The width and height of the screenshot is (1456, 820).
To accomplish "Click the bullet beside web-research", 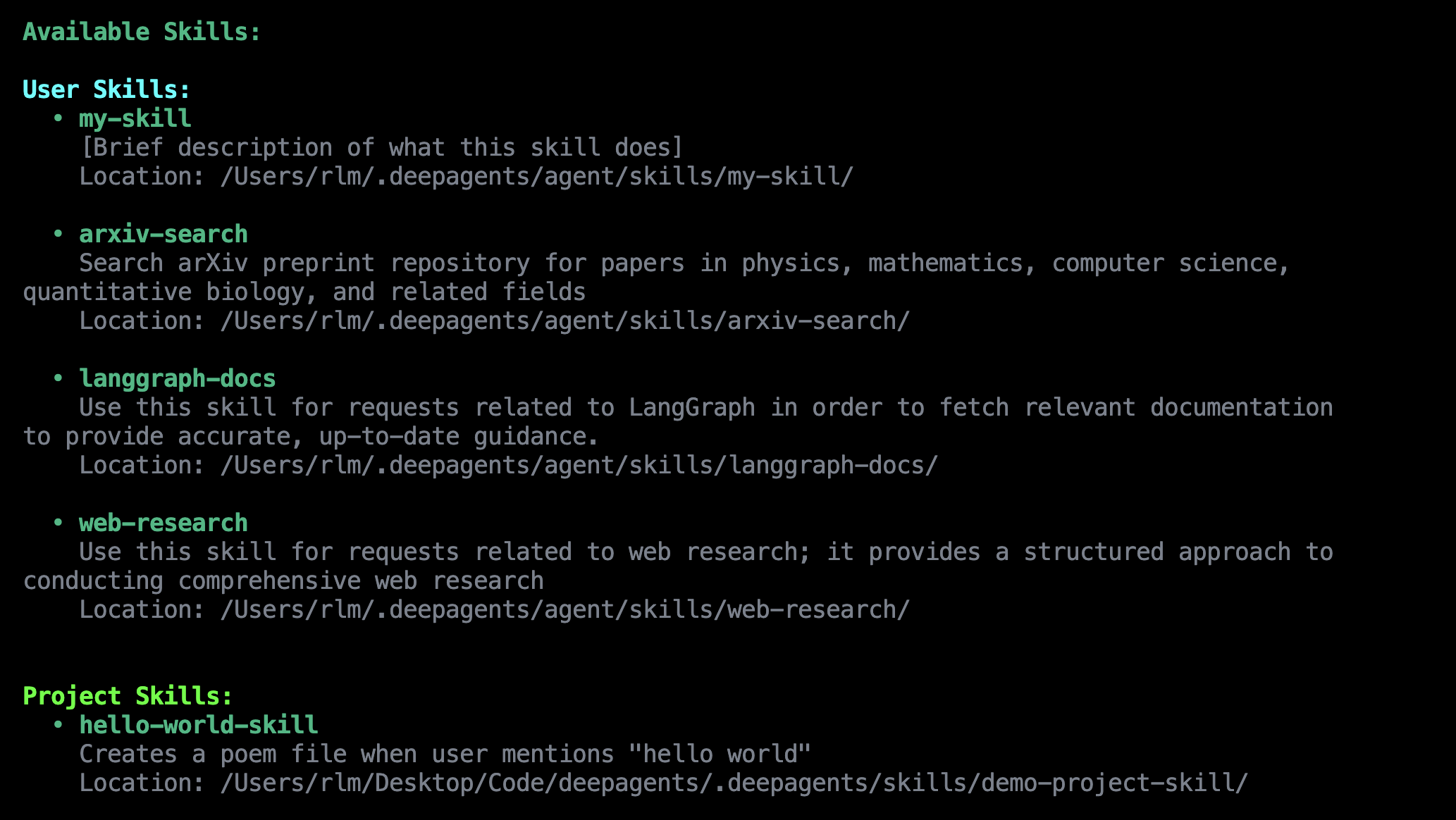I will click(x=58, y=523).
